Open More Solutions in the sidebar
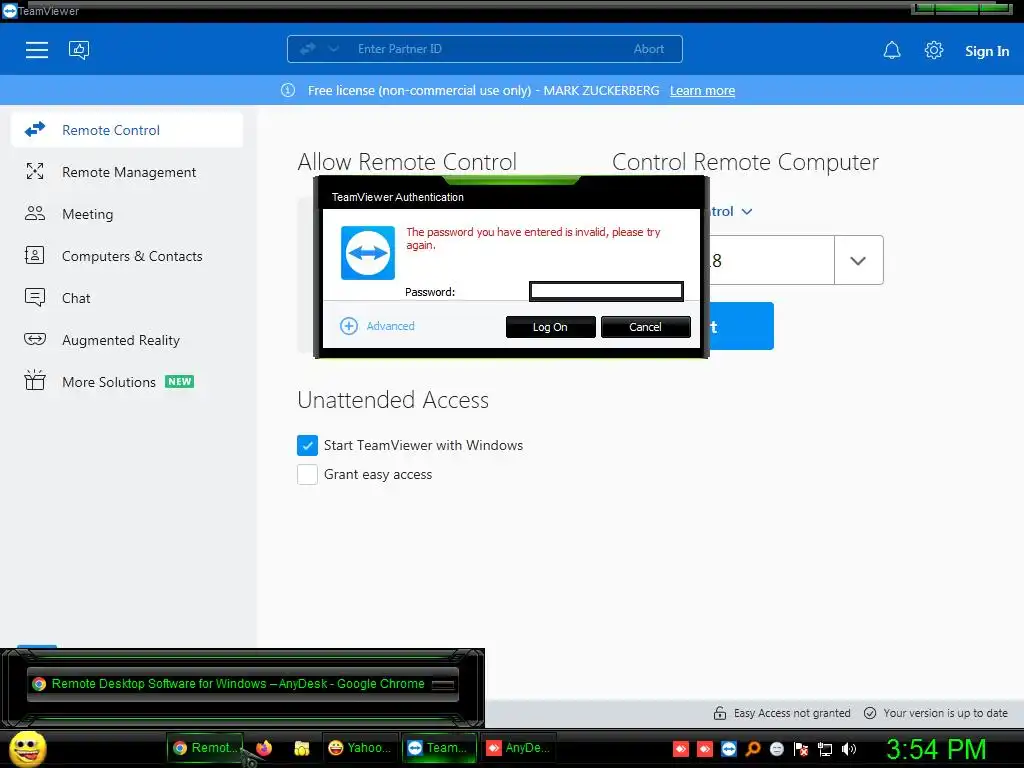Image resolution: width=1024 pixels, height=768 pixels. point(127,381)
